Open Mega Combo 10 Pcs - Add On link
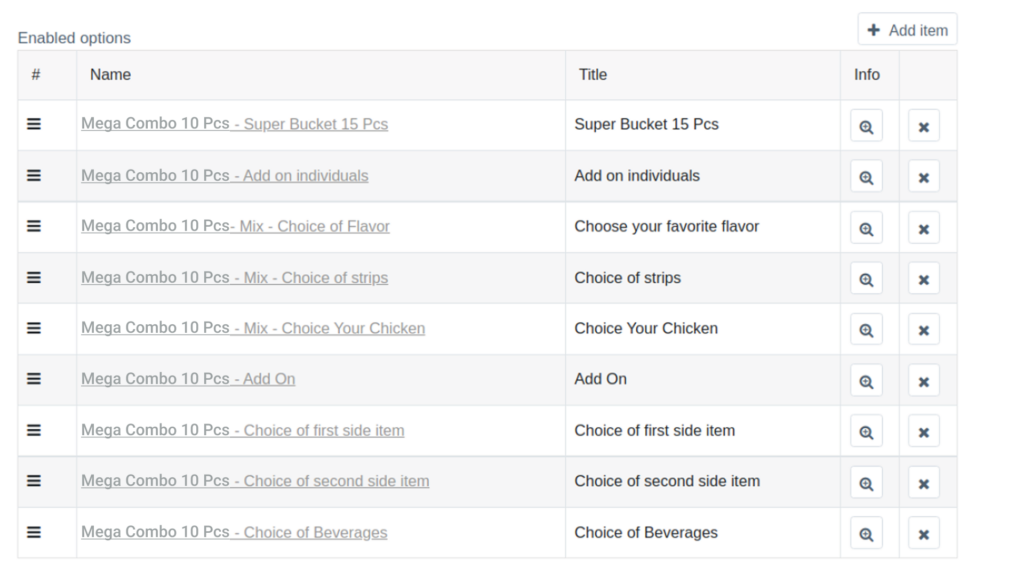 [188, 379]
